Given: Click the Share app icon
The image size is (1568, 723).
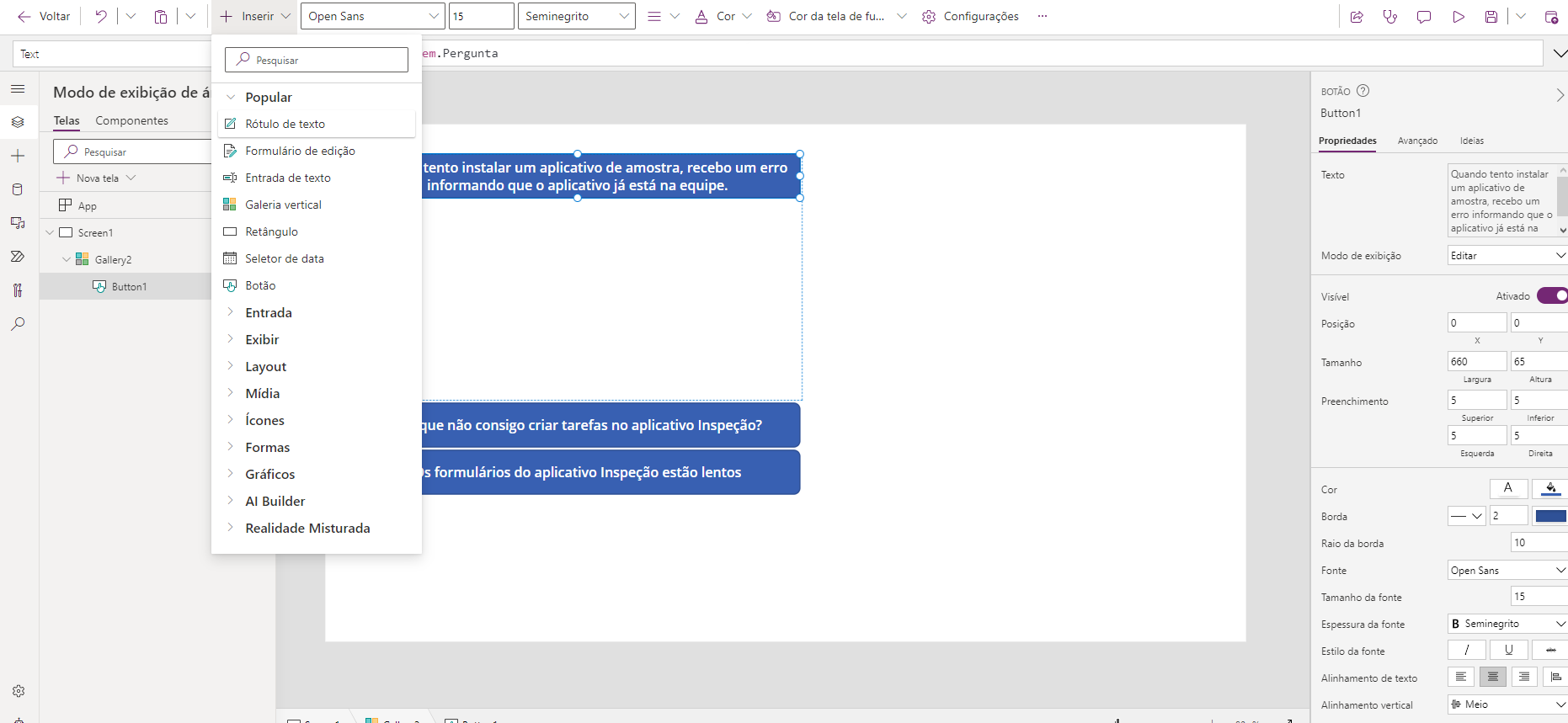Looking at the screenshot, I should pyautogui.click(x=1357, y=17).
